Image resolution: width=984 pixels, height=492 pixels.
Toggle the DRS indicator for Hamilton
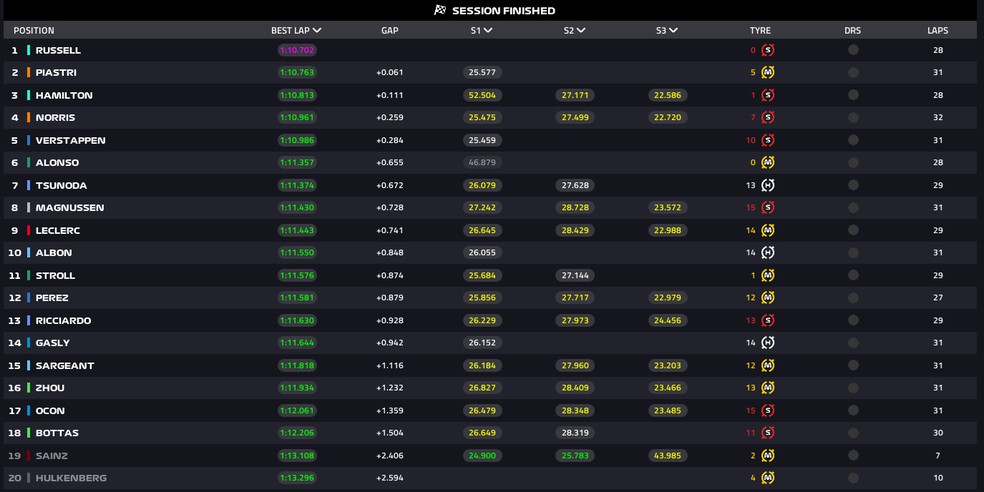(853, 95)
